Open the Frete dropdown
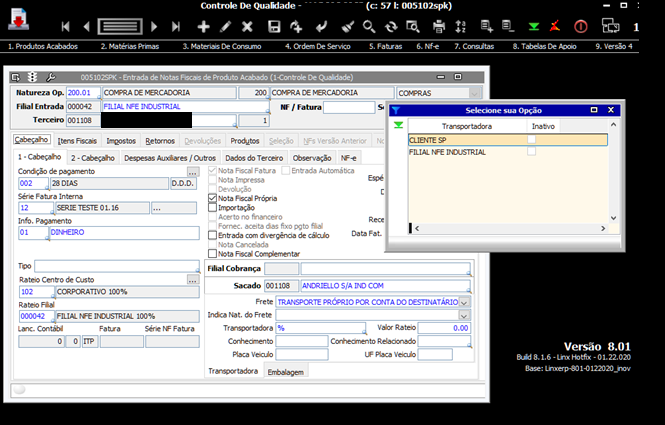The height and width of the screenshot is (425, 665). pos(464,301)
